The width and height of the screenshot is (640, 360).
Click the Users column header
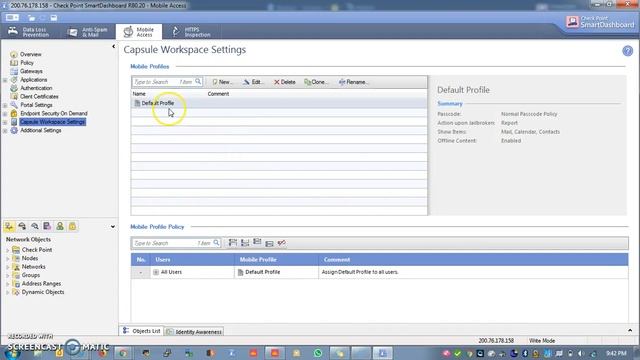click(x=193, y=260)
